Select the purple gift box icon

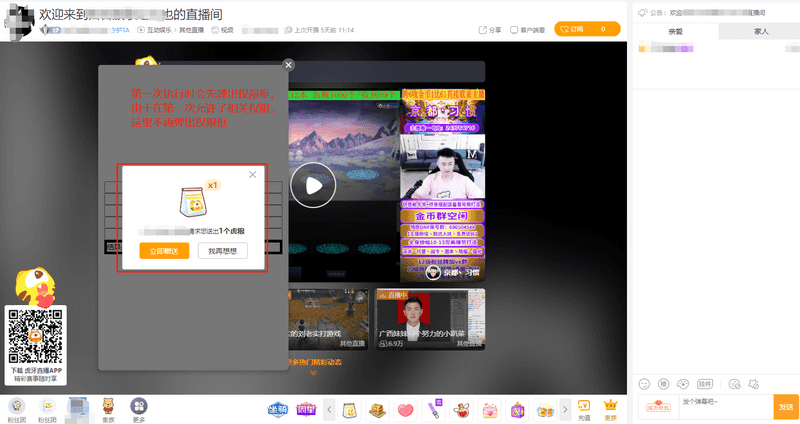click(517, 410)
